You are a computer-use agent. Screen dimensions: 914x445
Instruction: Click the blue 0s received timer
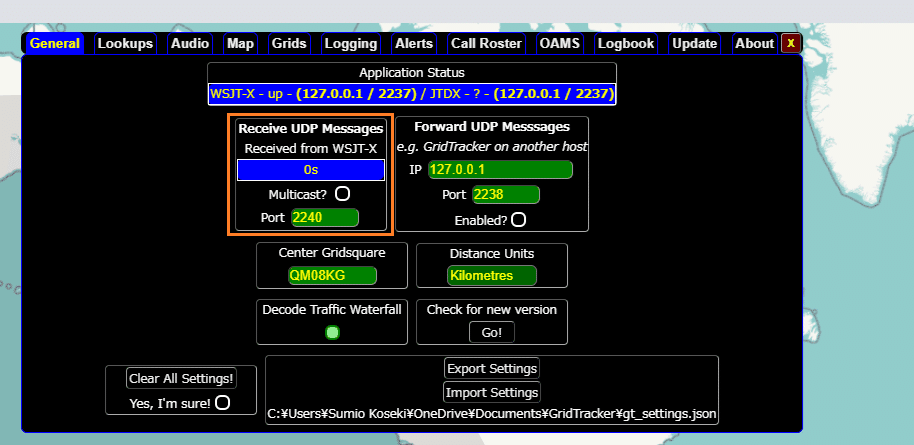pos(311,170)
